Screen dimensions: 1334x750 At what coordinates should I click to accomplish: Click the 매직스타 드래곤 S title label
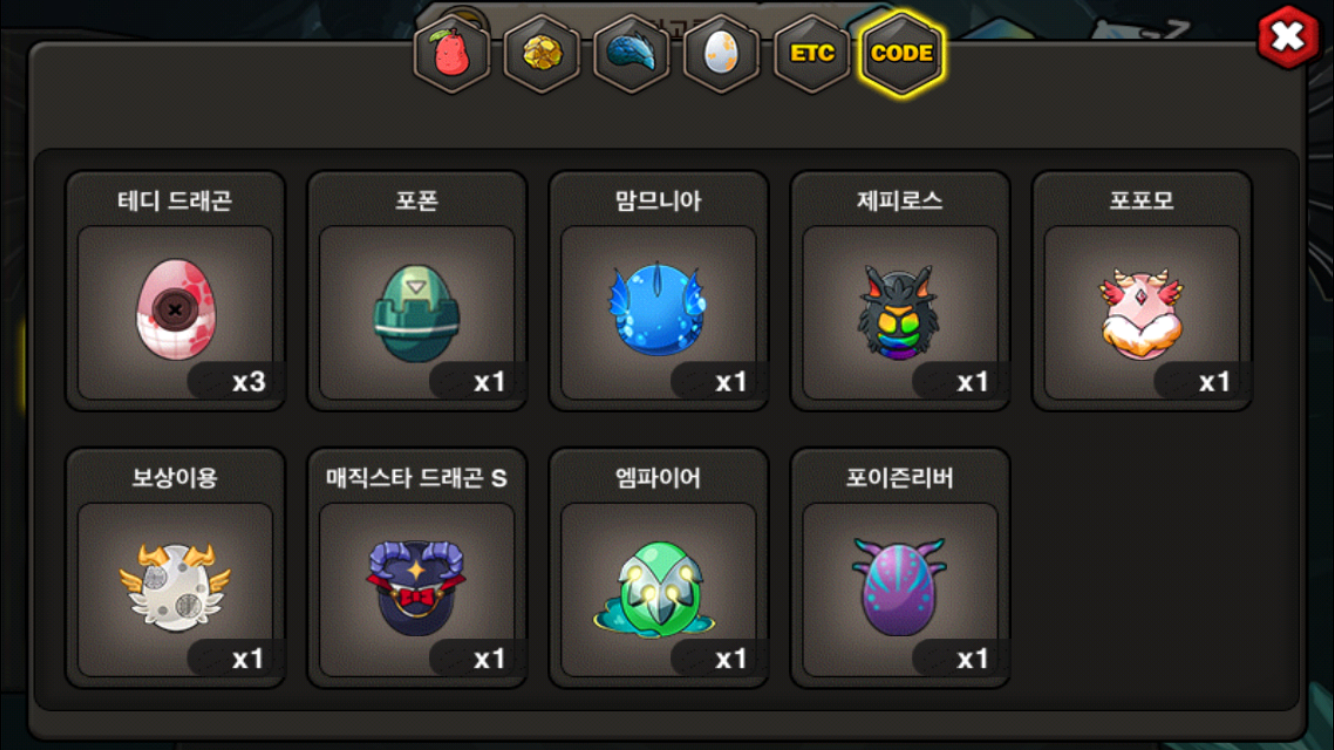(417, 478)
